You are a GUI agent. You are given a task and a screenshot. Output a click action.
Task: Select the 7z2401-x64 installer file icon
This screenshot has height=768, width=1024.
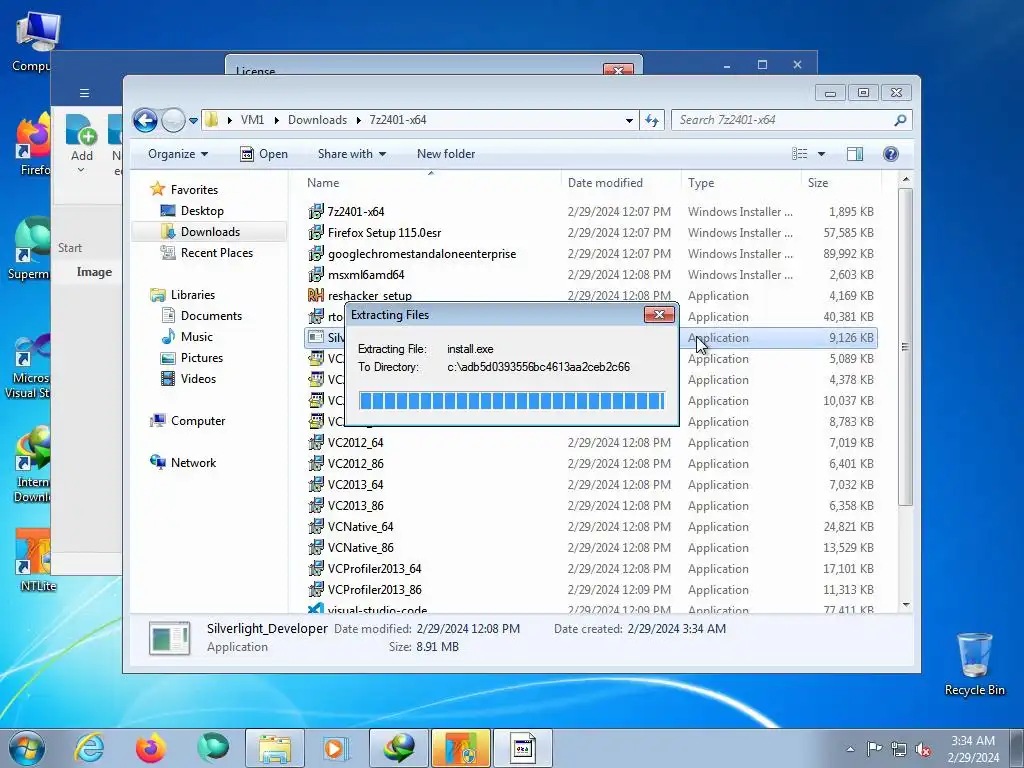click(316, 212)
